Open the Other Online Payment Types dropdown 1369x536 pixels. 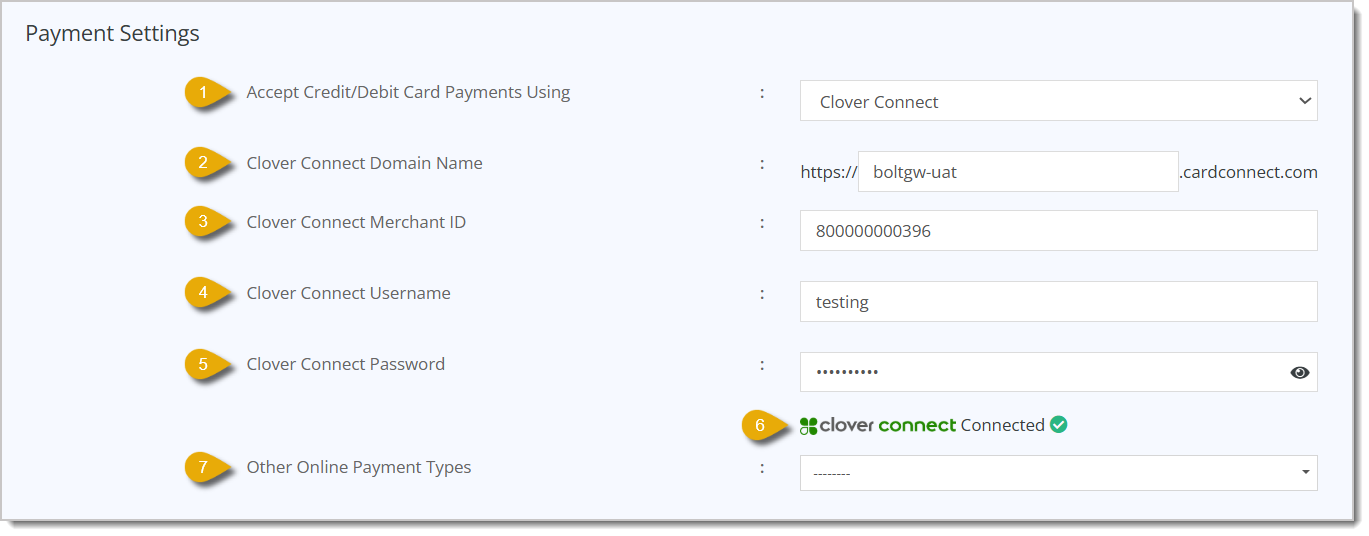point(1058,473)
